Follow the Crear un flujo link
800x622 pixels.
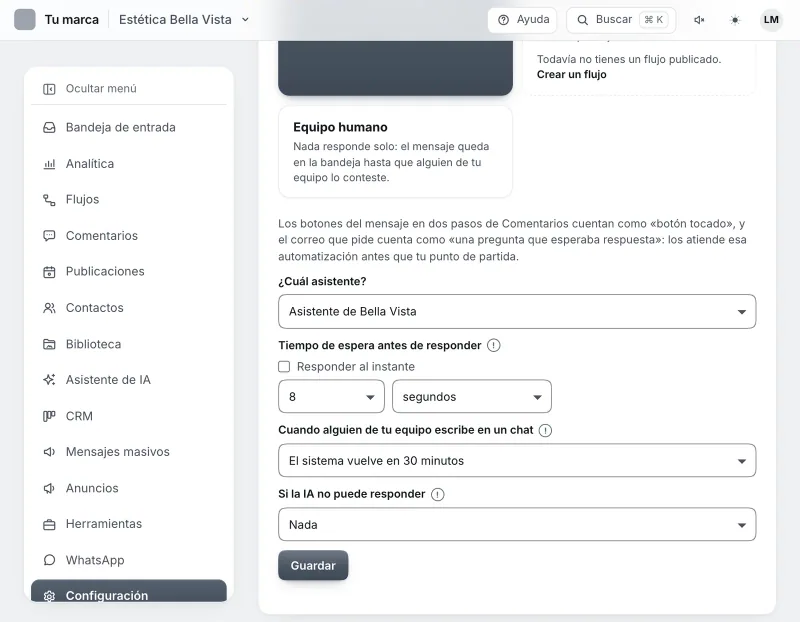571,74
